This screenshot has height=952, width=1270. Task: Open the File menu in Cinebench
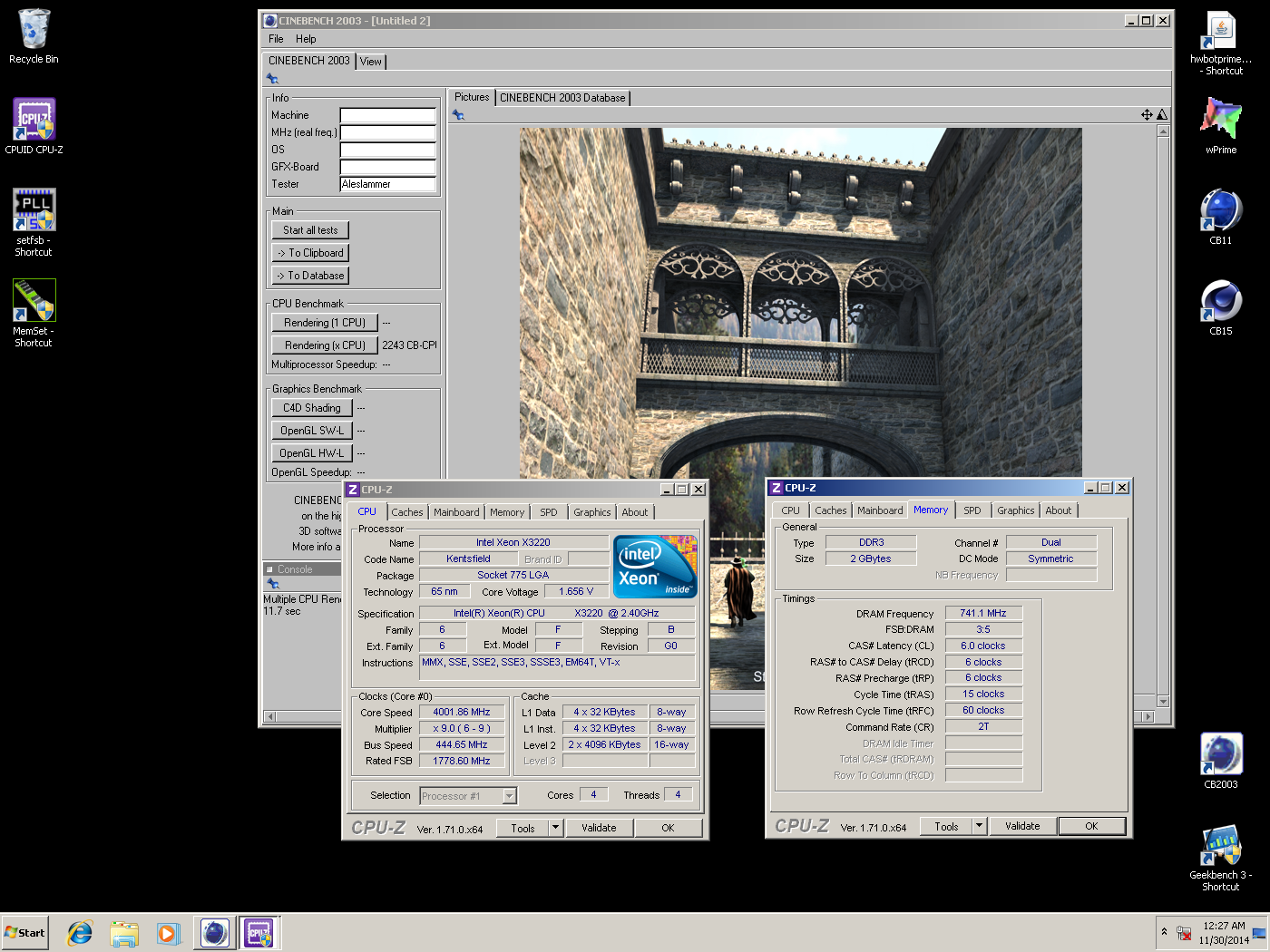[276, 39]
